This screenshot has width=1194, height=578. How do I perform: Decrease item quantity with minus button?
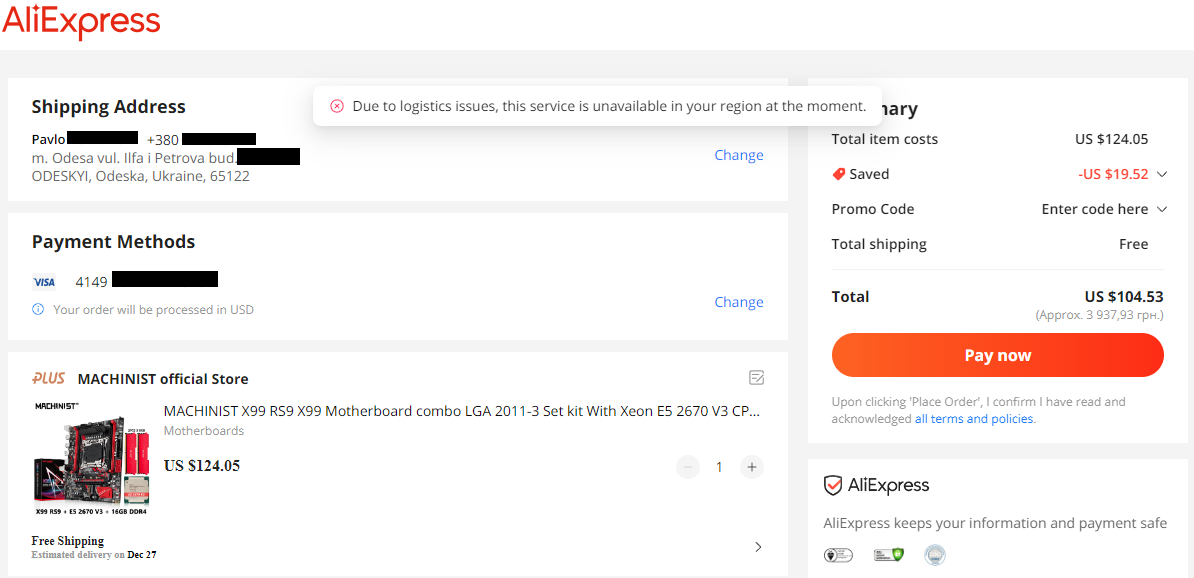[688, 467]
